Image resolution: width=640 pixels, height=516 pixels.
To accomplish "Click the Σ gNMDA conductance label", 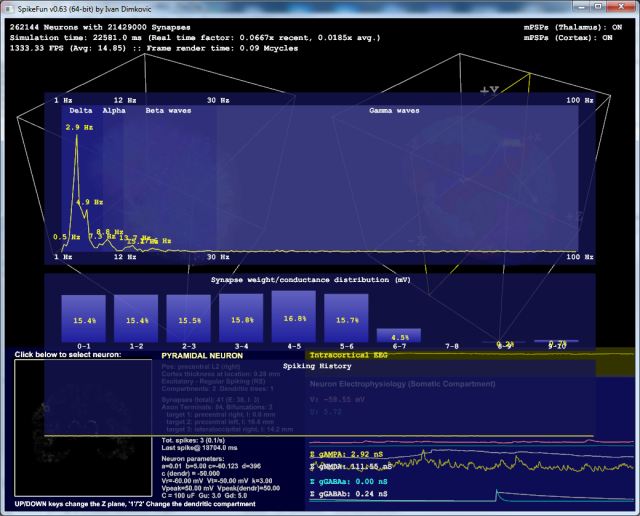I will click(x=351, y=467).
